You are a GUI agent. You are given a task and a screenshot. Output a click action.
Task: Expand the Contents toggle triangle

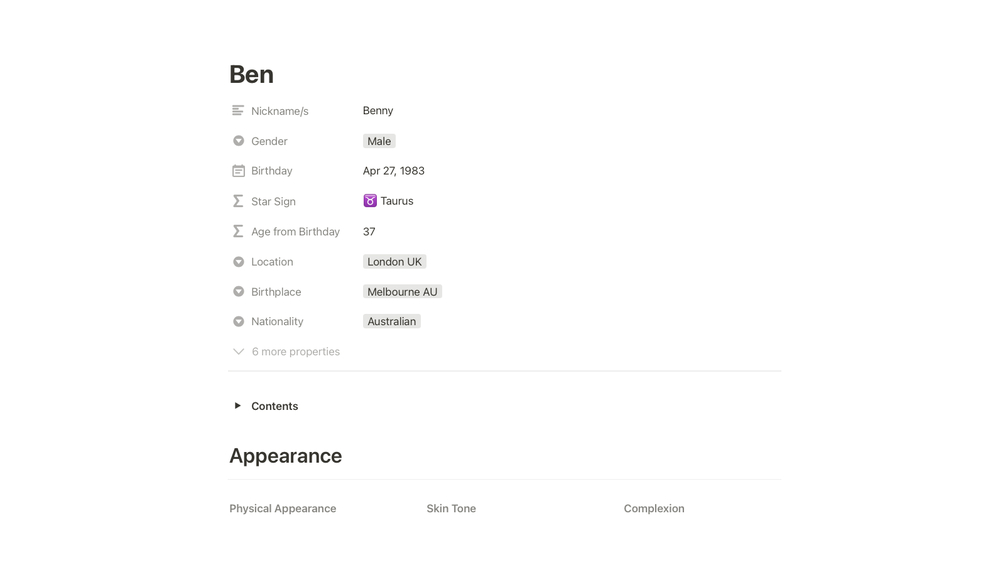pos(237,406)
